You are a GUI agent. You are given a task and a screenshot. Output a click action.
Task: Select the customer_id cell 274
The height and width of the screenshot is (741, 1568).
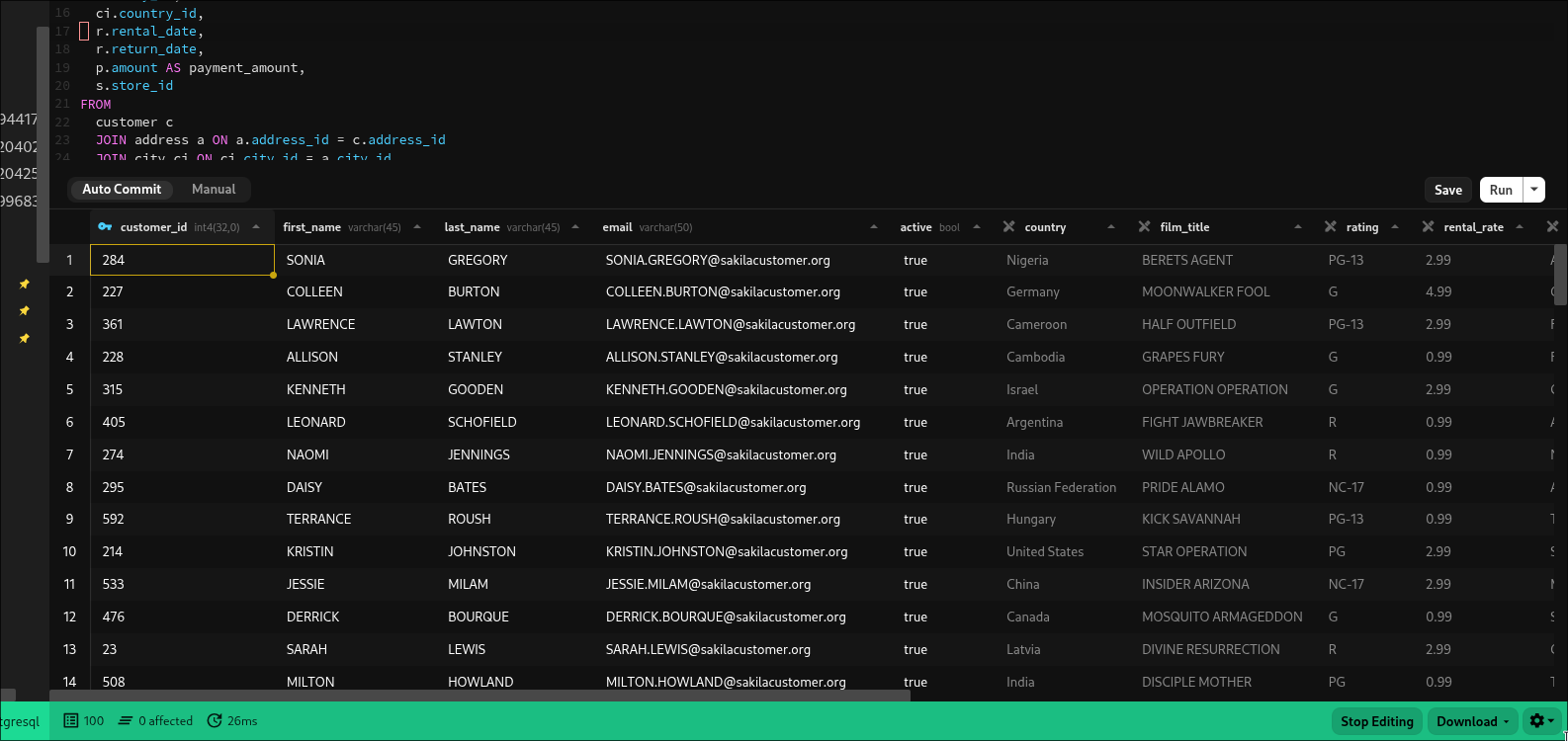point(182,454)
